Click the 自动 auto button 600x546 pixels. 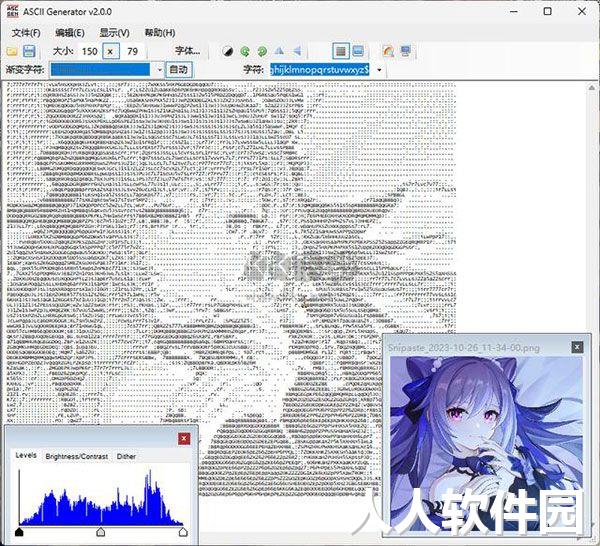(x=179, y=70)
